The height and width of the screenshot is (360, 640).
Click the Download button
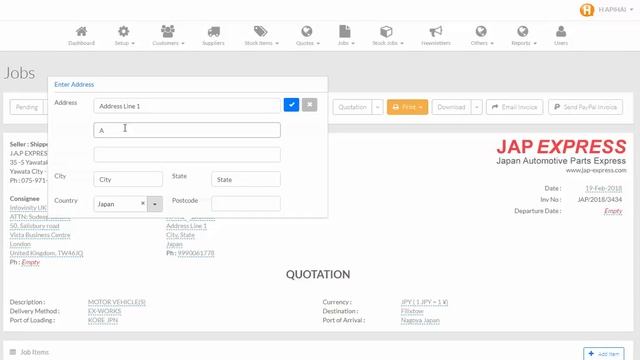tap(451, 107)
